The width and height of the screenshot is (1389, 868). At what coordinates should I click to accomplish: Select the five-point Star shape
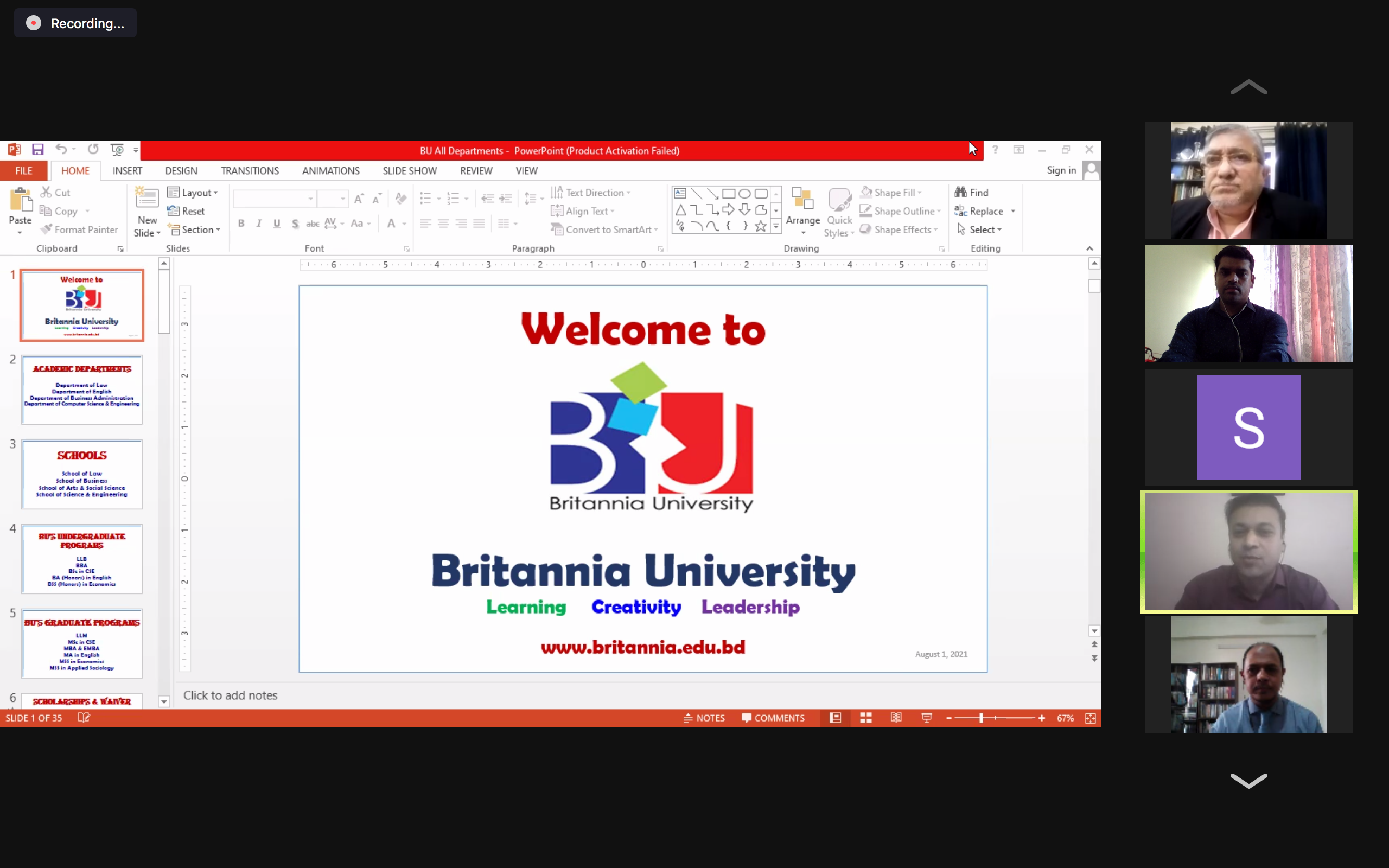pyautogui.click(x=761, y=226)
